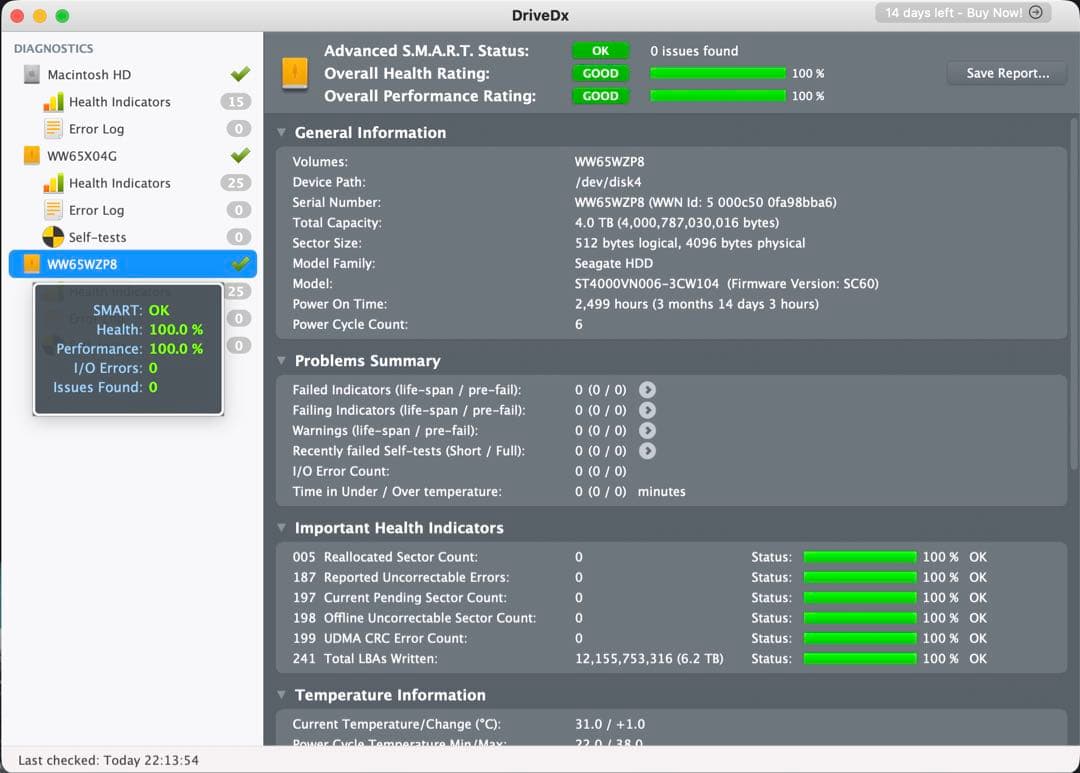Click the large orange drive icon in header

[x=295, y=73]
